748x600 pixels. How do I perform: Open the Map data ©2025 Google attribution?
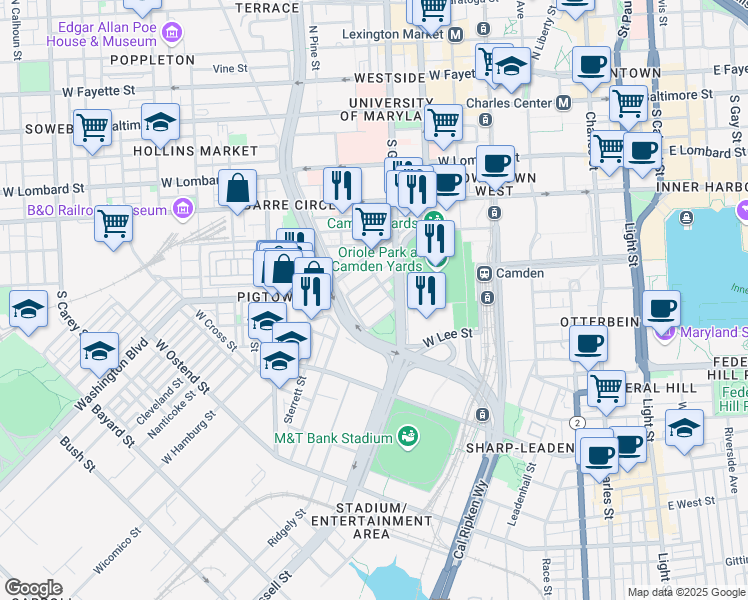(685, 592)
